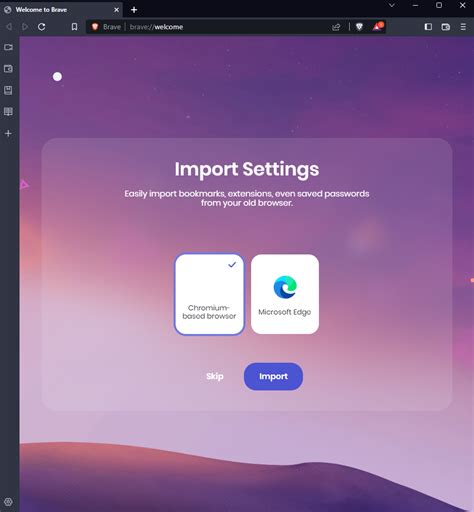Click the Skip link

215,376
